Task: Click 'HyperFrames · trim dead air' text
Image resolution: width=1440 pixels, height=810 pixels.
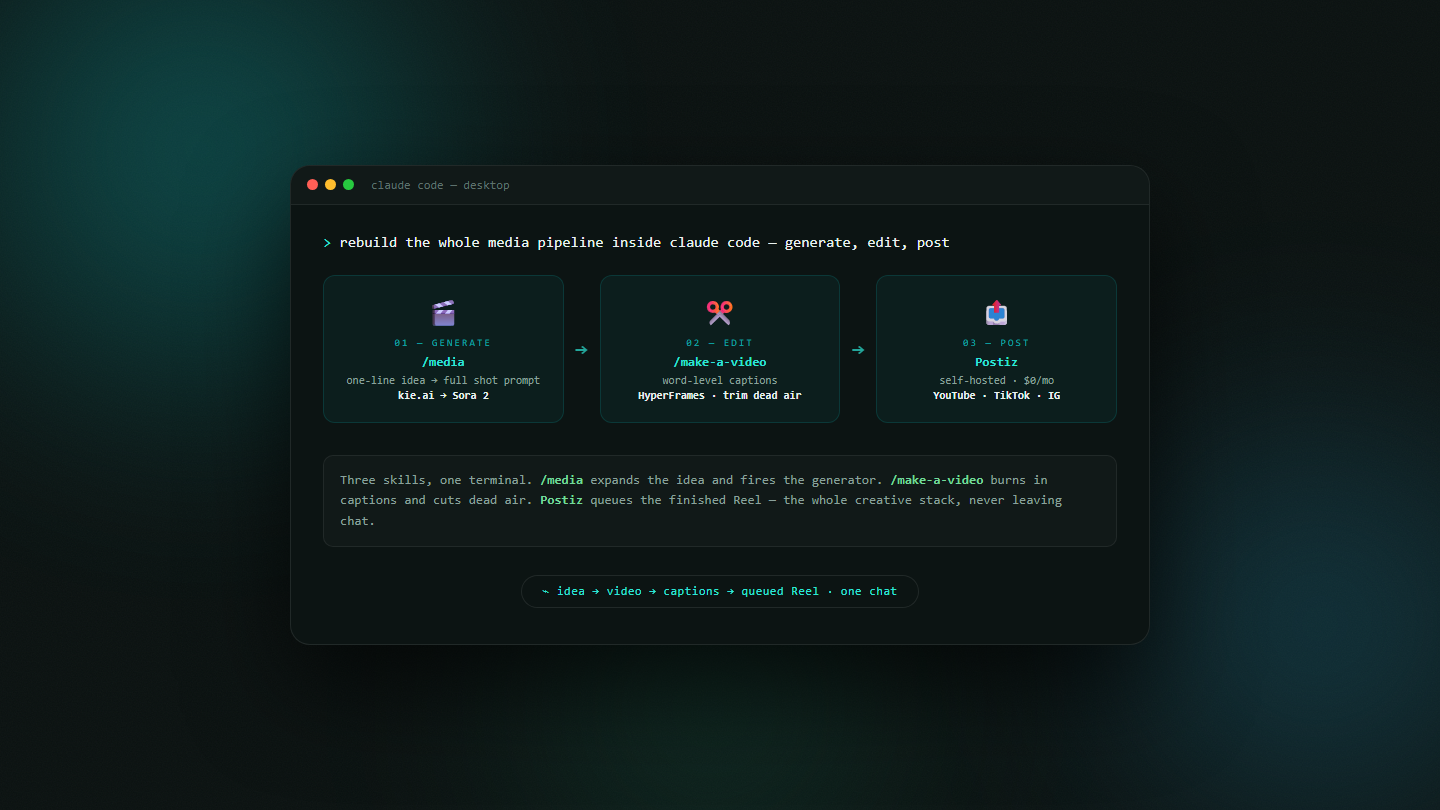Action: coord(720,396)
